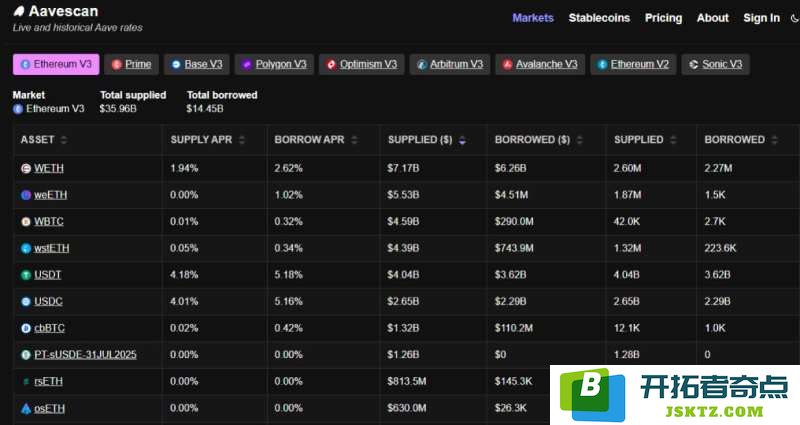Sort by ASSET column arrows
Viewport: 800px width, 425px height.
[x=63, y=140]
